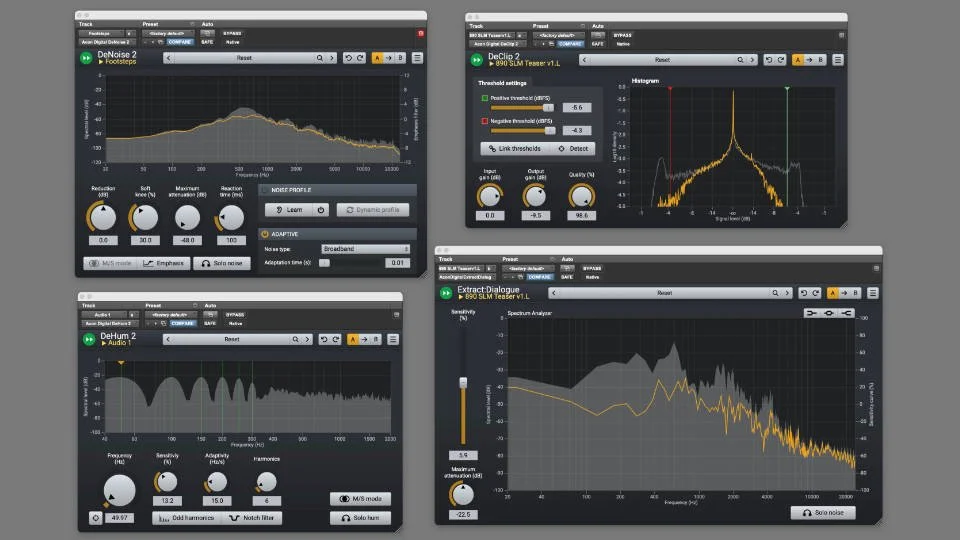Click Solo noise in Extract:Dialogue
This screenshot has height=540, width=960.
(823, 513)
